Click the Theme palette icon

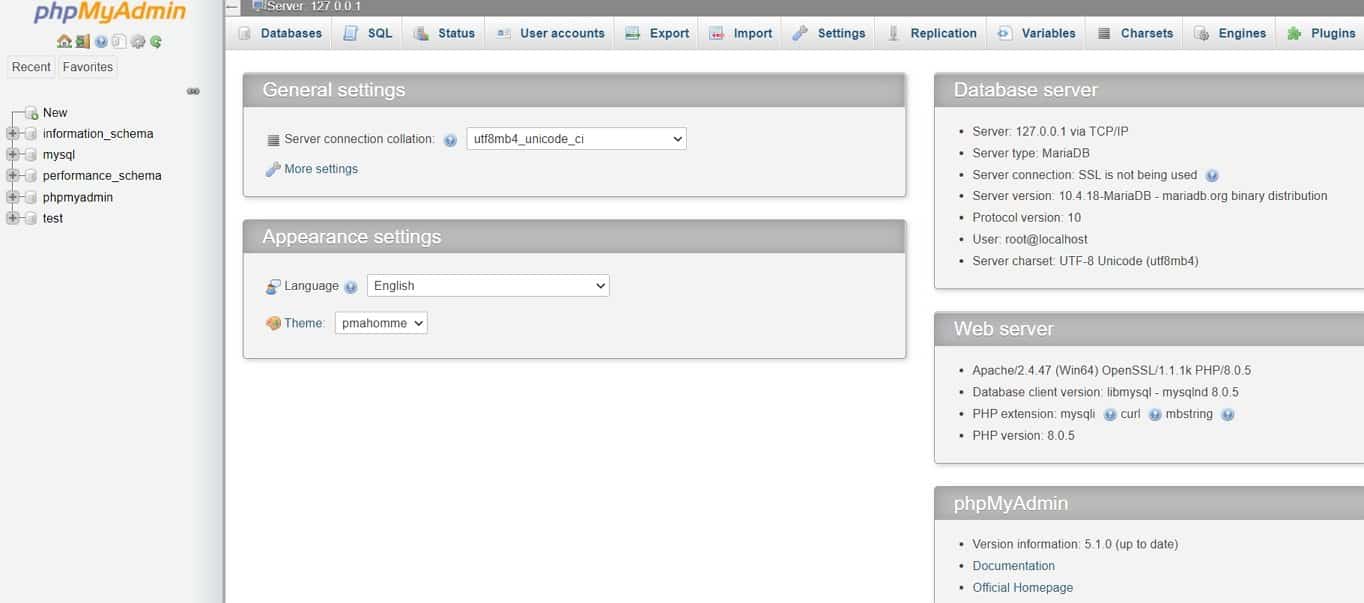pos(273,323)
